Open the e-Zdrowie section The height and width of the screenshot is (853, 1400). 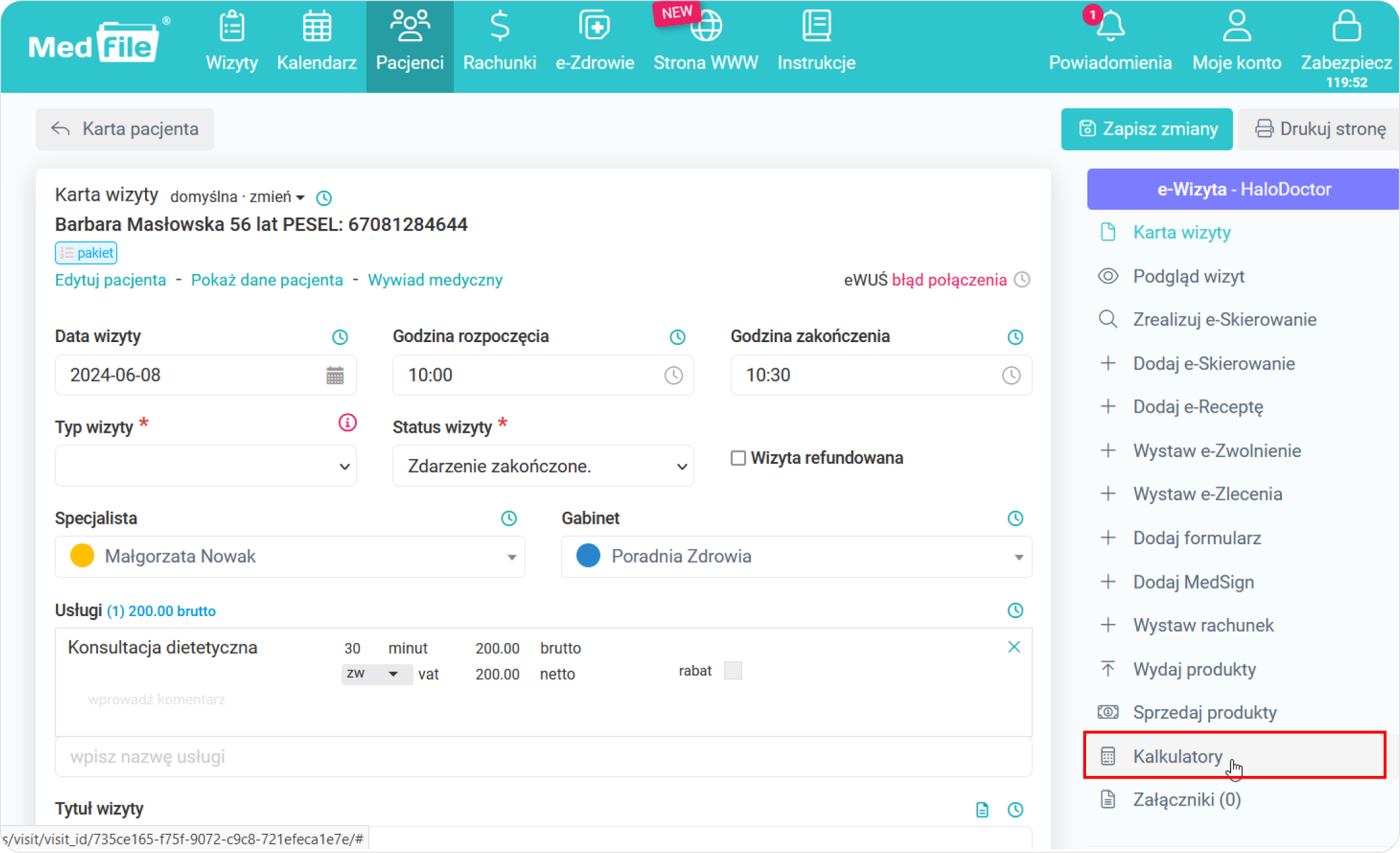pos(594,42)
